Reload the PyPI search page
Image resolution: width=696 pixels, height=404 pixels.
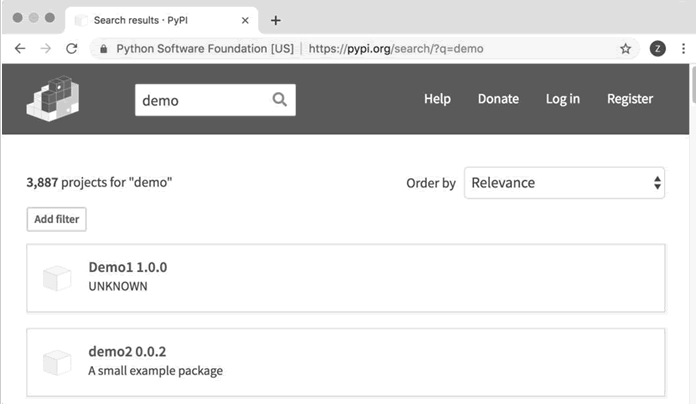pos(71,48)
